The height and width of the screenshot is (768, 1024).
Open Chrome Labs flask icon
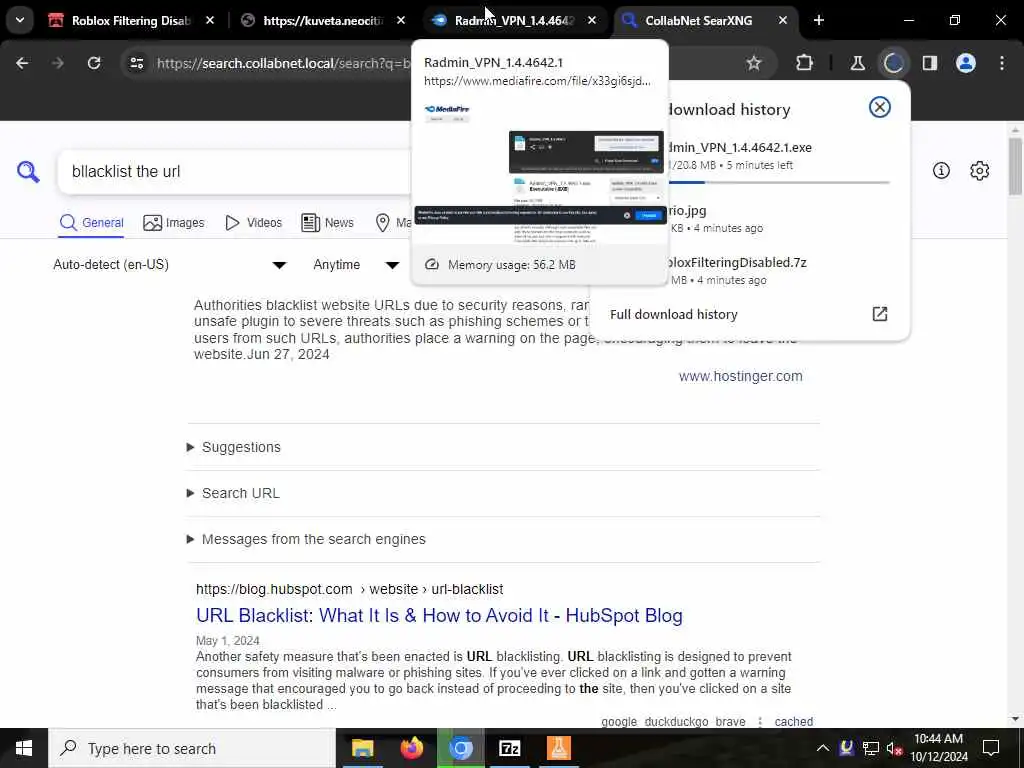click(x=857, y=63)
